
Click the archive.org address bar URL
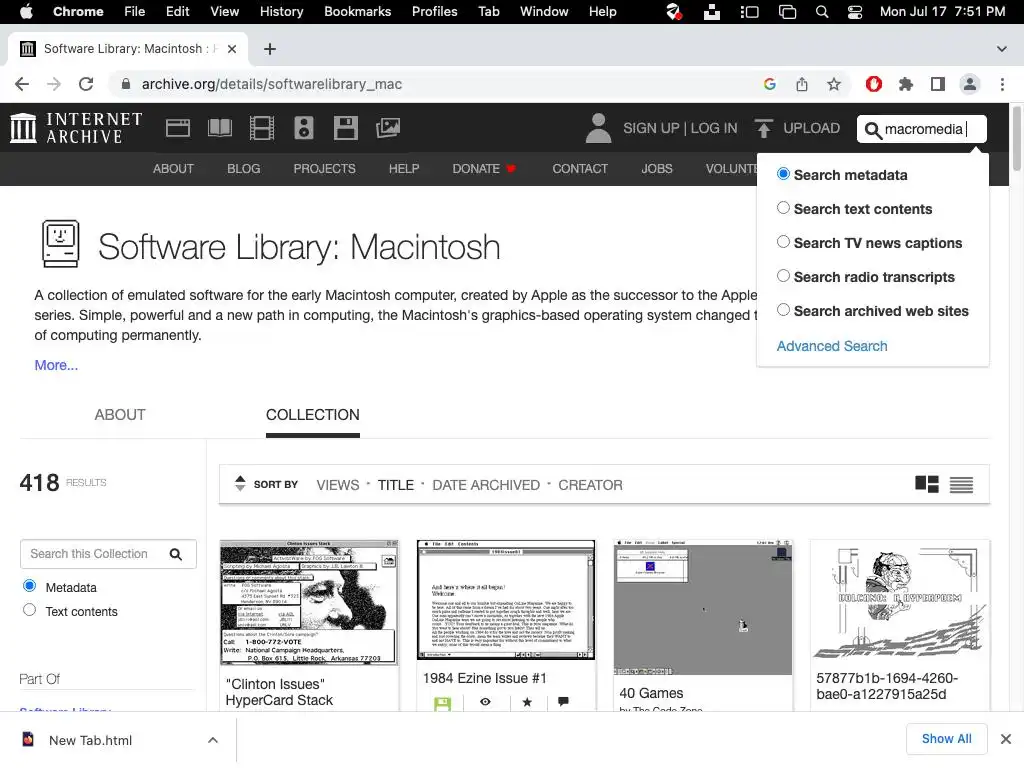tap(272, 84)
